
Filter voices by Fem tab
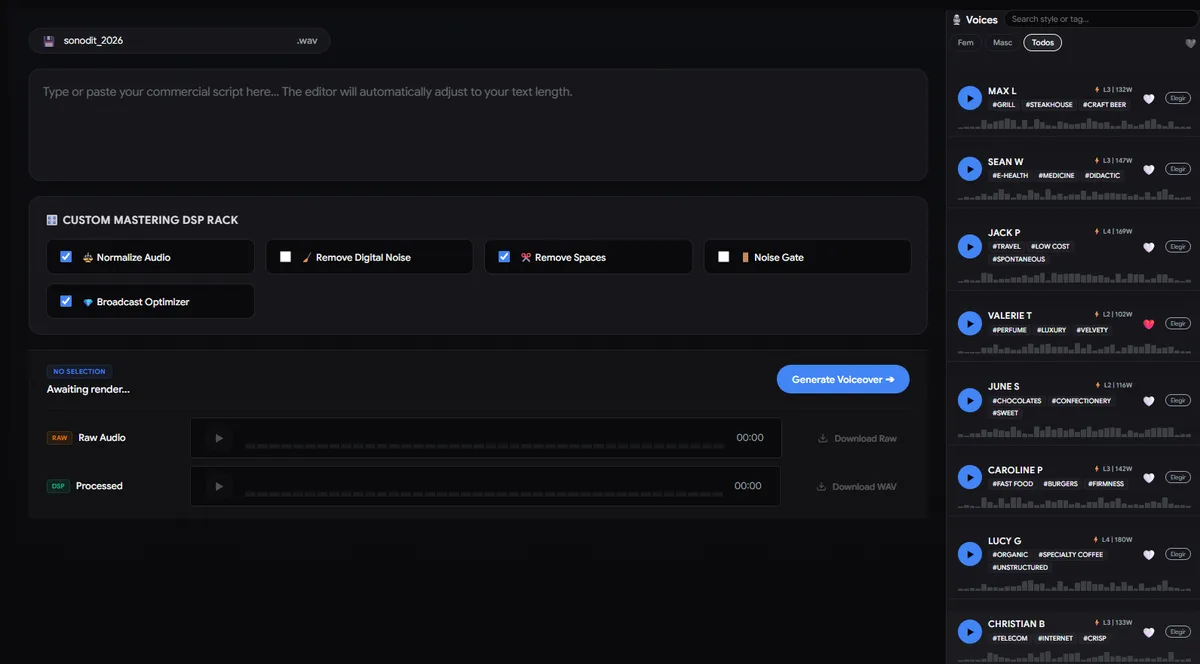[x=966, y=43]
